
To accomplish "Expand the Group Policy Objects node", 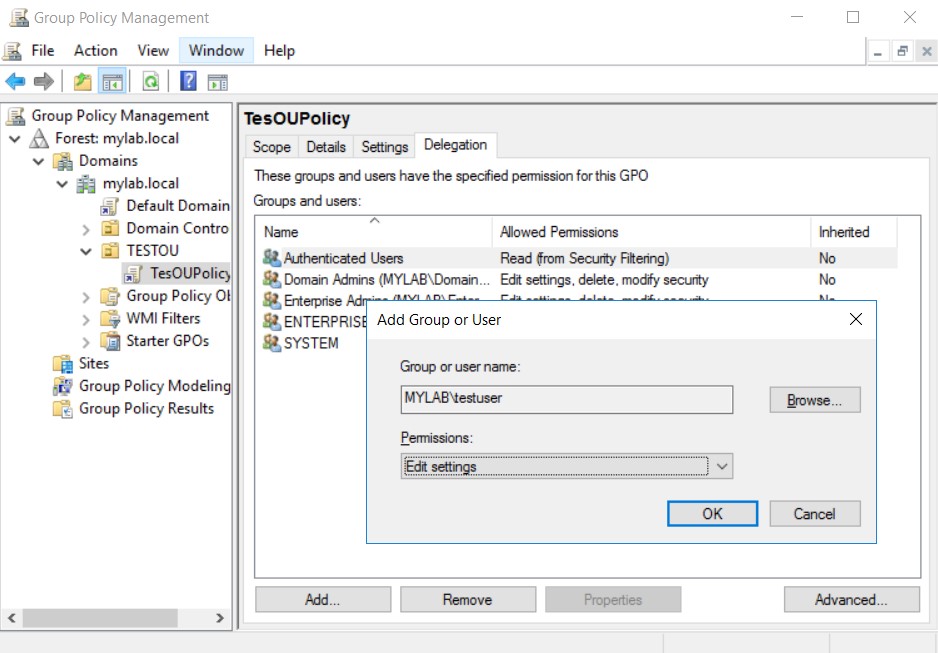I will tap(86, 297).
